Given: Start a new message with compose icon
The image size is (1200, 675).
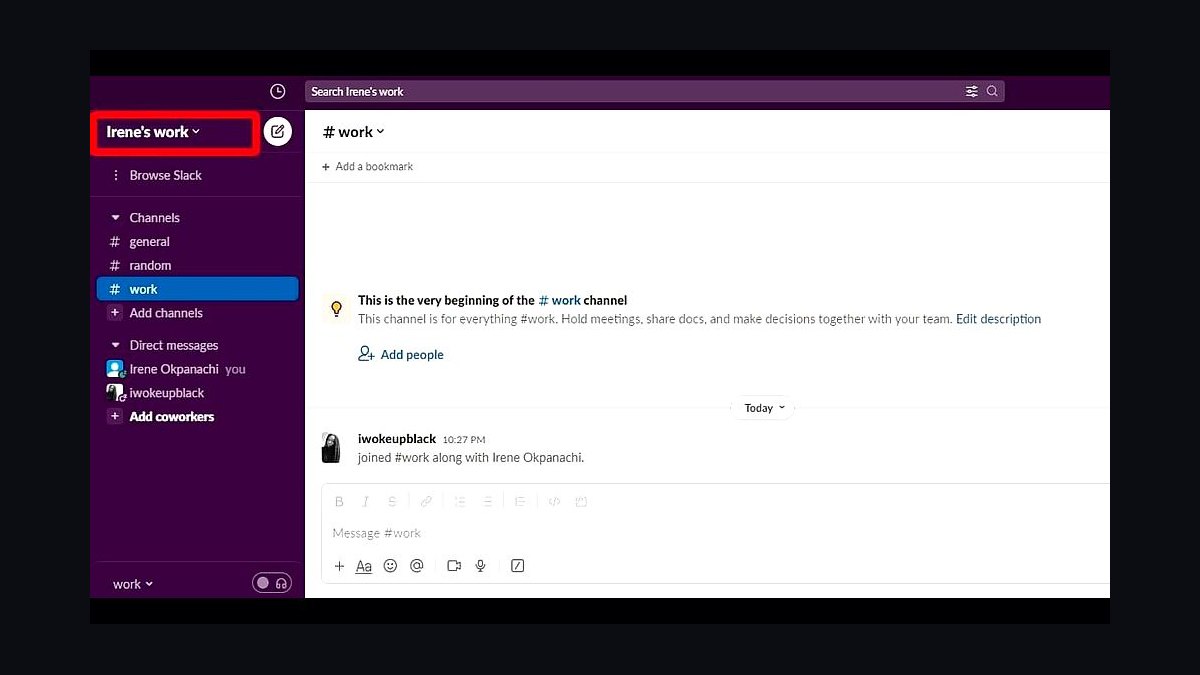Looking at the screenshot, I should point(278,131).
